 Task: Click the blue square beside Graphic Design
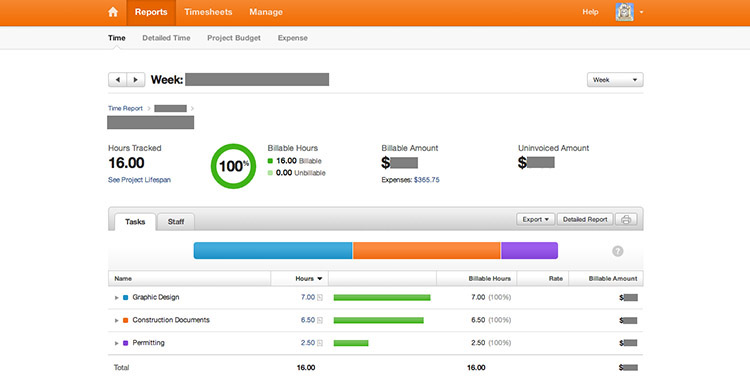pos(125,298)
